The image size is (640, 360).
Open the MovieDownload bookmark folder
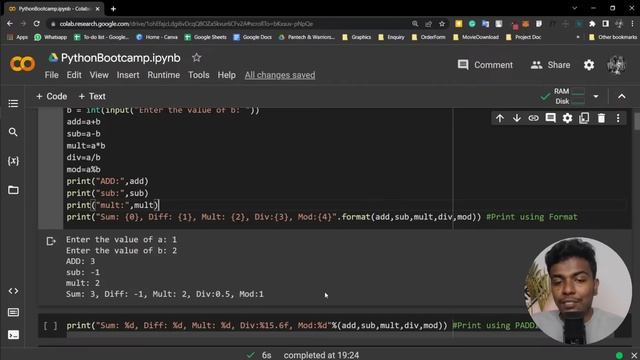tap(476, 37)
